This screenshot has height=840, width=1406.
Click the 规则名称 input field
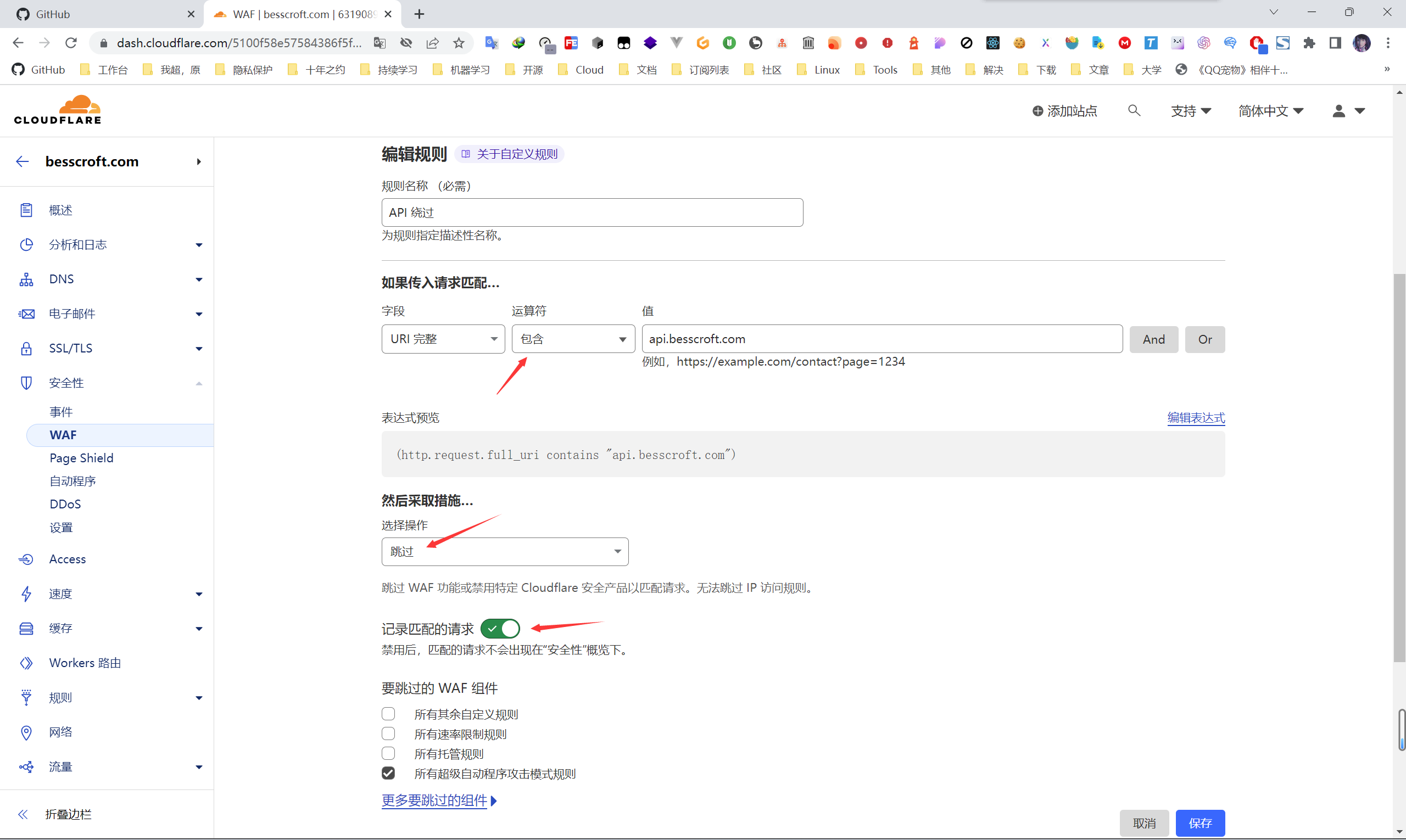[592, 212]
